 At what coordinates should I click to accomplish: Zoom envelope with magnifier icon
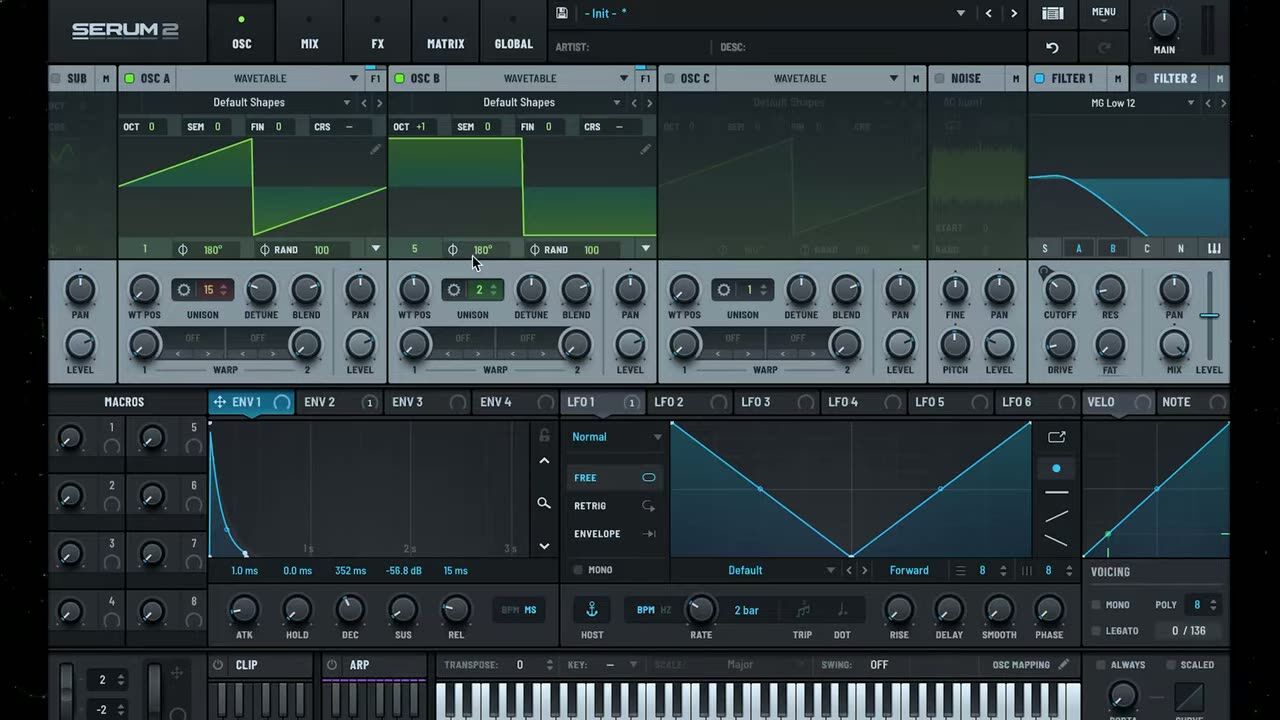[544, 503]
